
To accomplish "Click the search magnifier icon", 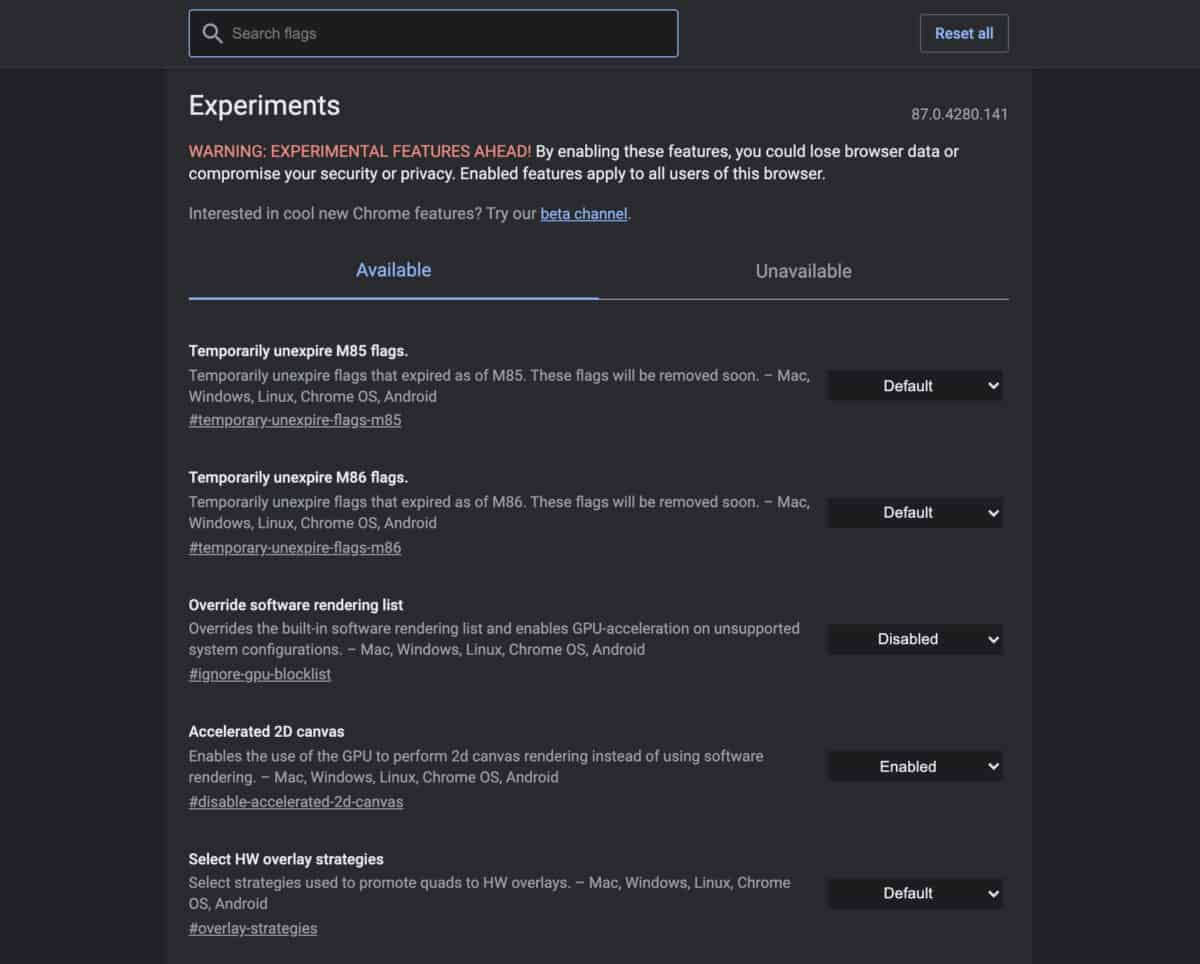I will [x=212, y=34].
